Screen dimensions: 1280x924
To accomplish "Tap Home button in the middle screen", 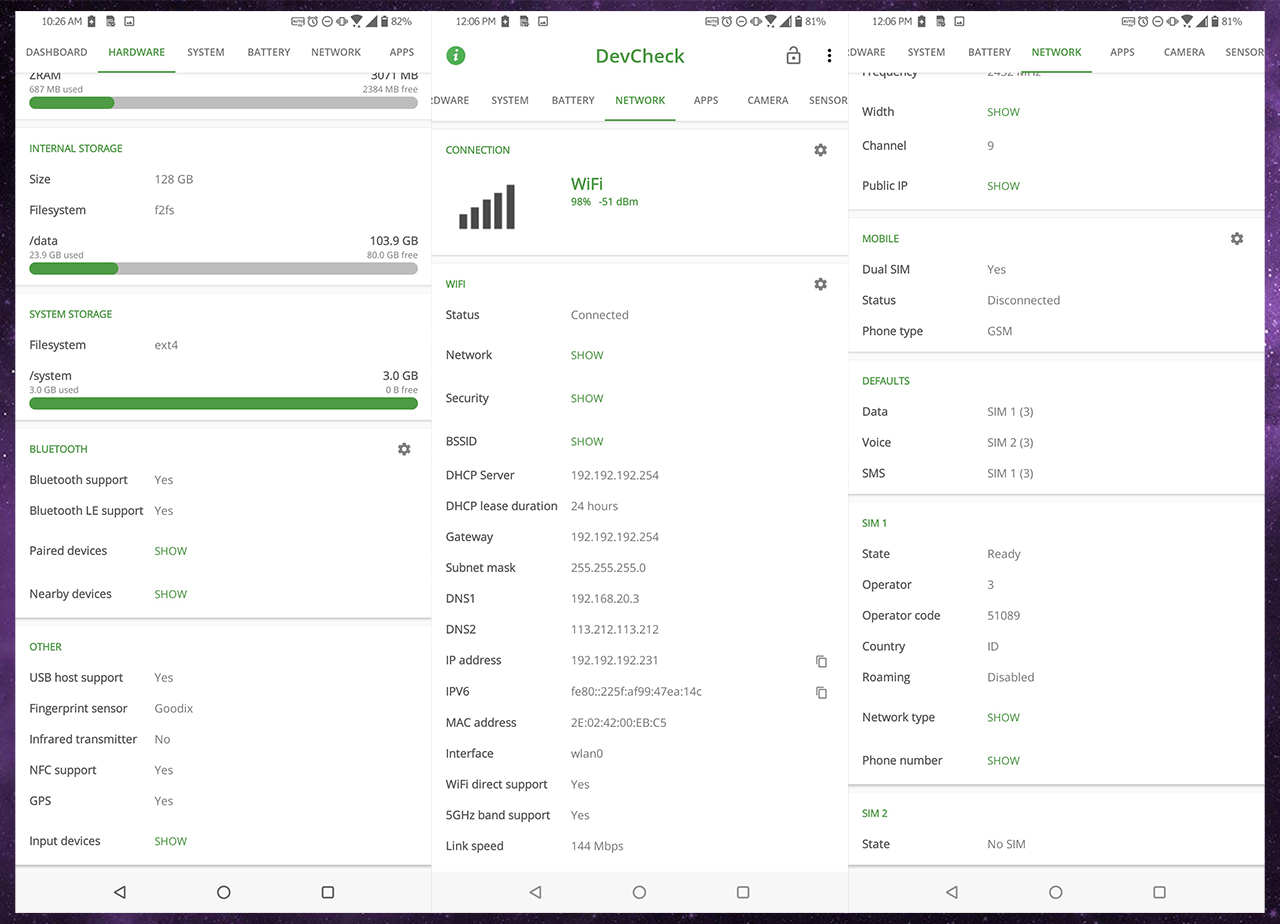I will 639,892.
